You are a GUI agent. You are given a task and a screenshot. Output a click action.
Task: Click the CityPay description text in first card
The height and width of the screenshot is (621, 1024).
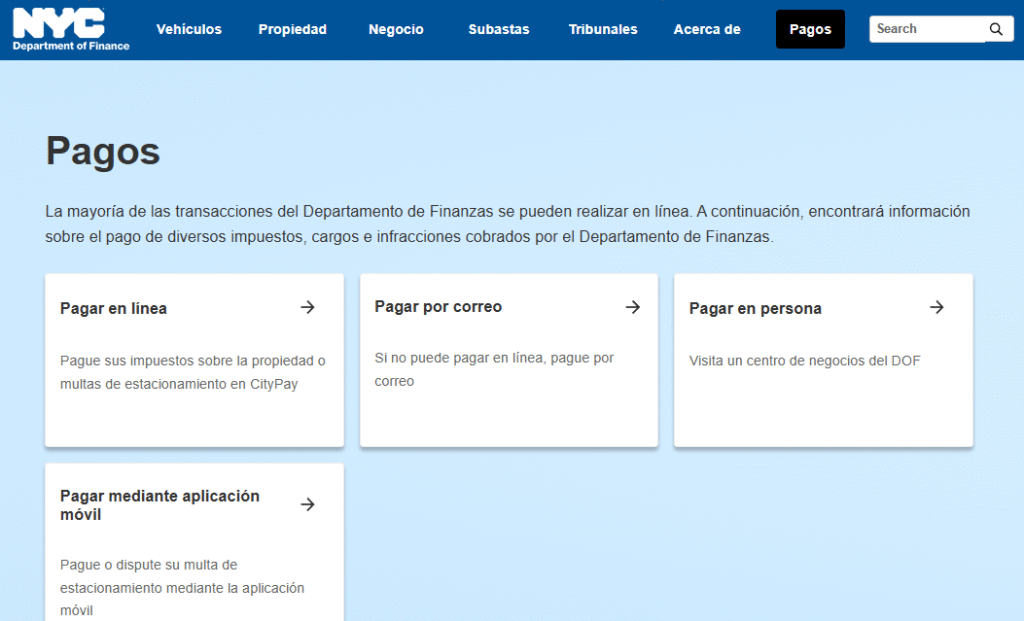tap(192, 371)
